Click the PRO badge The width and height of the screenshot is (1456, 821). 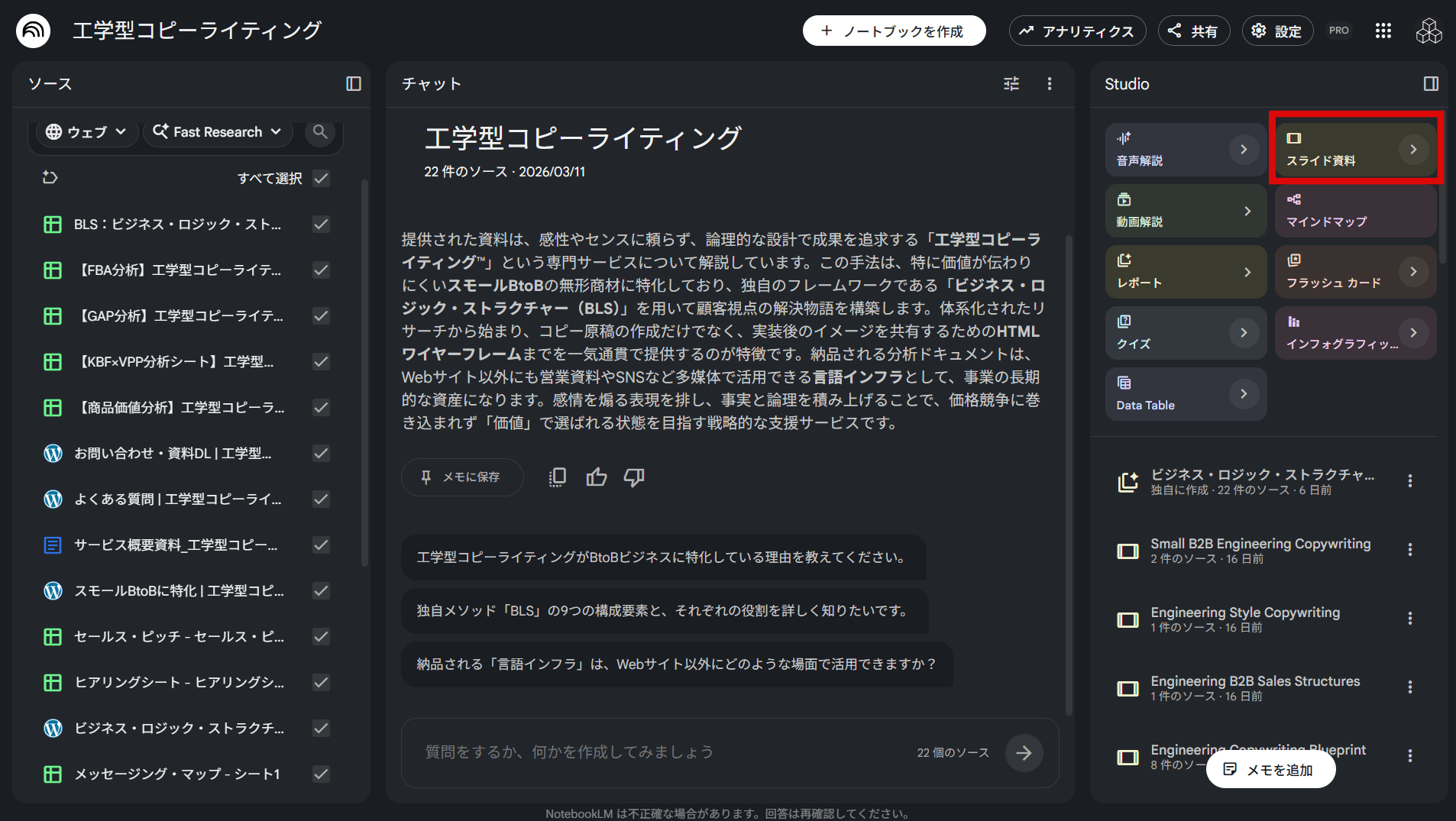point(1339,31)
